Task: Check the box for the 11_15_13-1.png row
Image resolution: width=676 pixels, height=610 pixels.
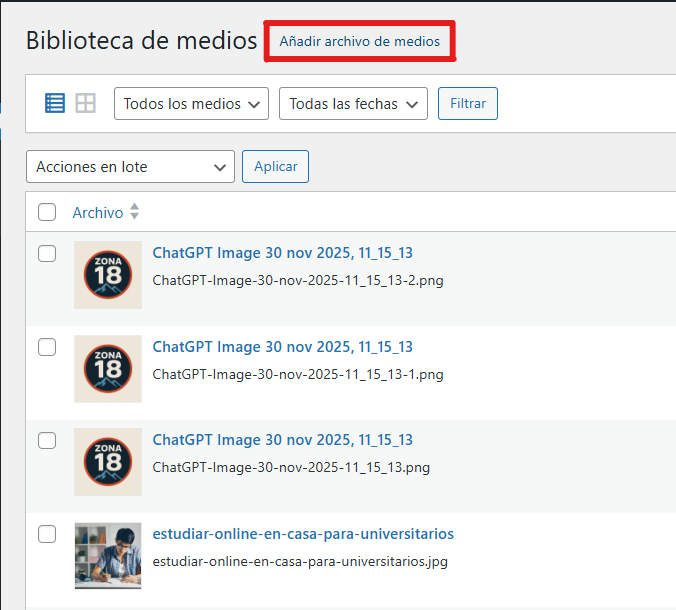Action: [x=47, y=347]
